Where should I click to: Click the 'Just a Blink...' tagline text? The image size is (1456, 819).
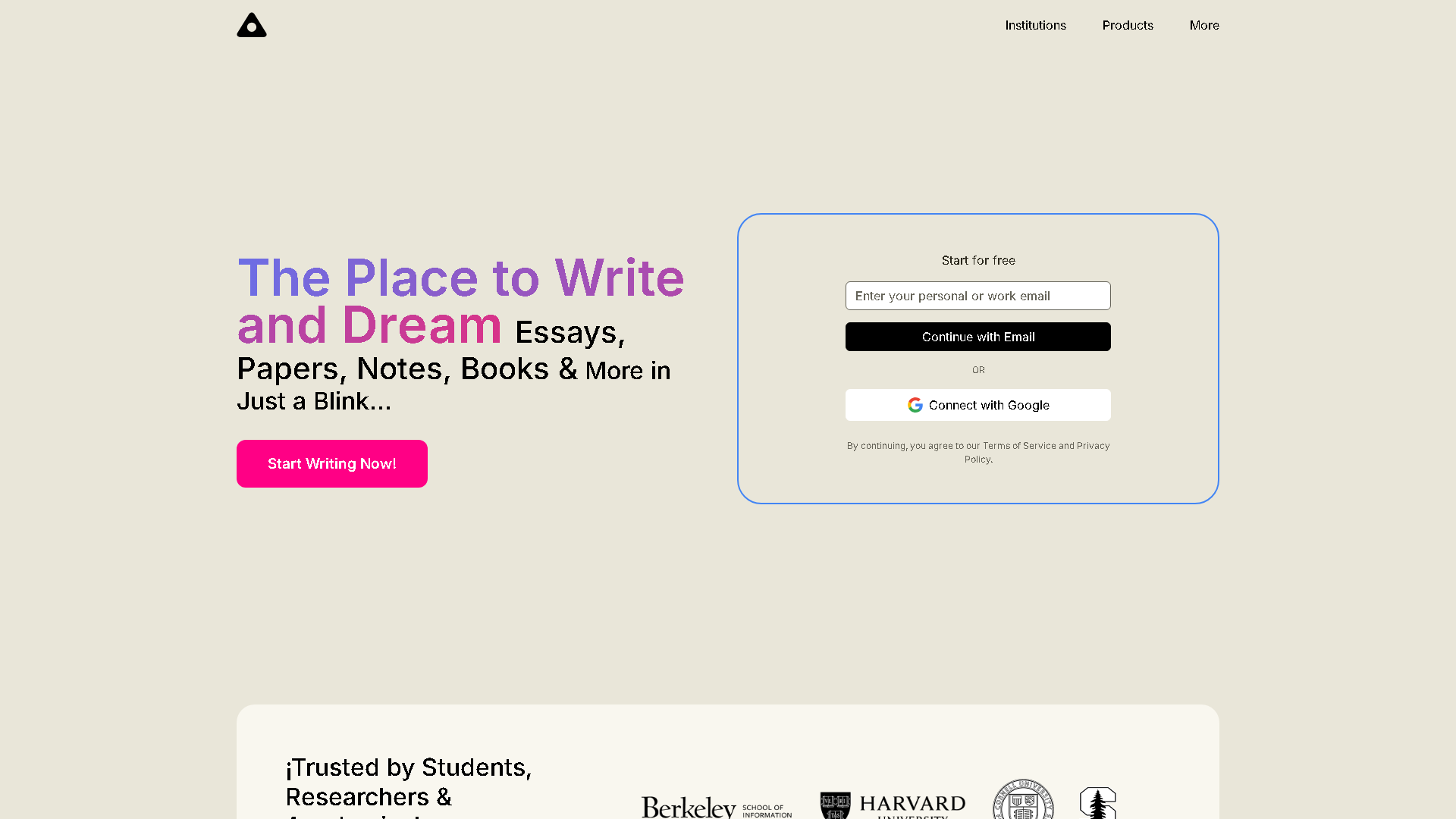click(x=314, y=401)
